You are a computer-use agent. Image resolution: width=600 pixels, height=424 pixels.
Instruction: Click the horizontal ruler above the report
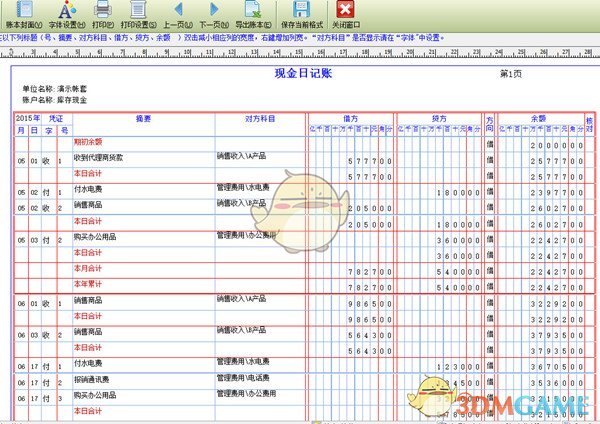[300, 52]
